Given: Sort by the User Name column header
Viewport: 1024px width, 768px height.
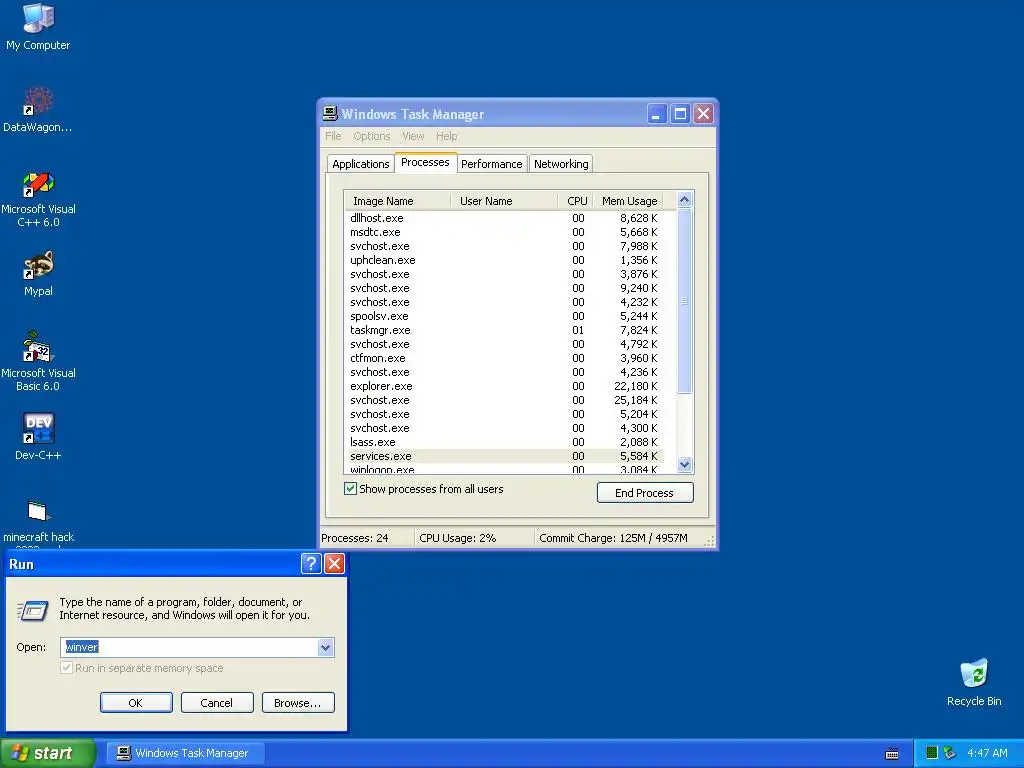Looking at the screenshot, I should click(x=504, y=201).
